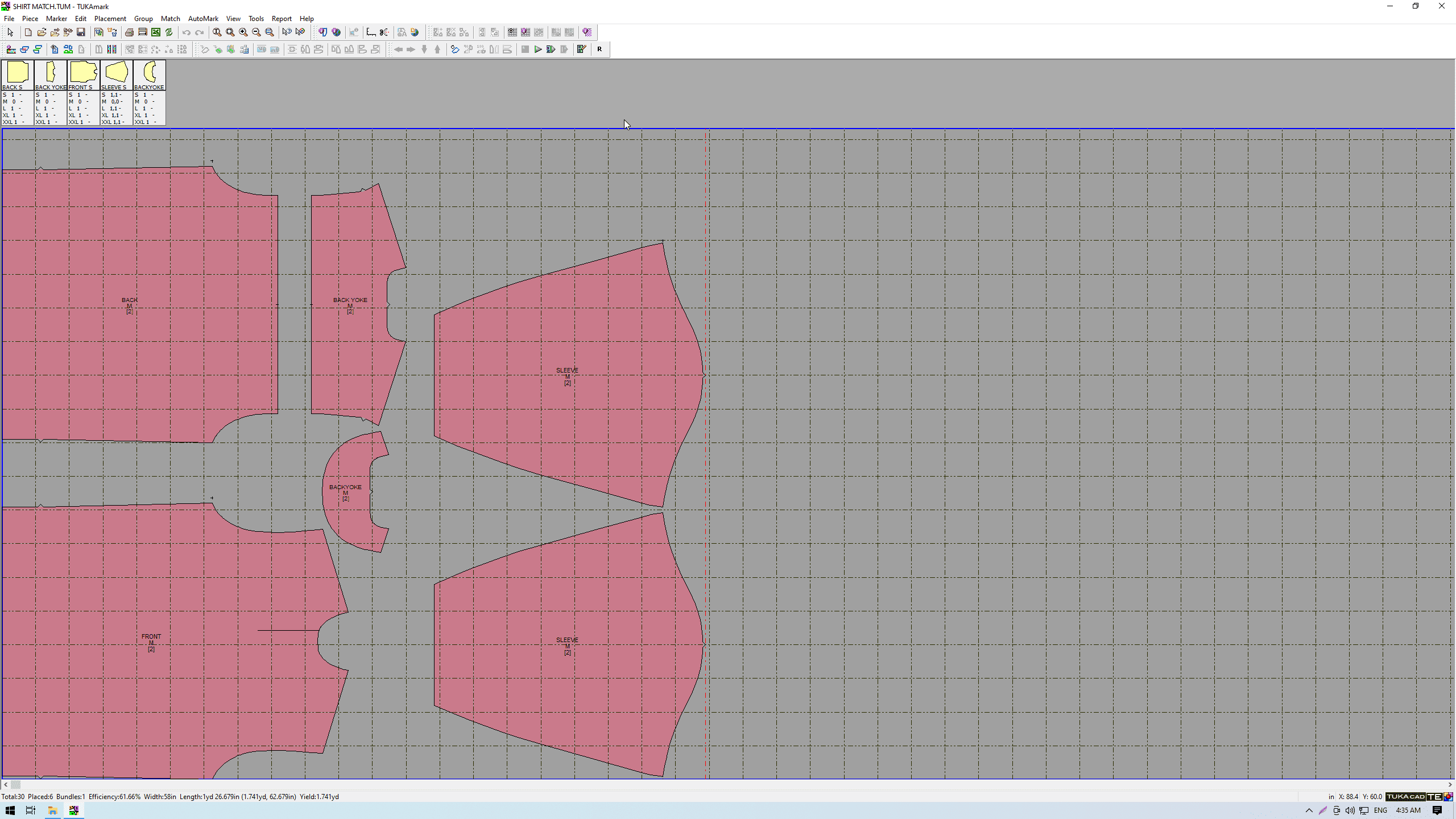This screenshot has width=1456, height=819.
Task: Open the Report menu
Action: [x=282, y=19]
